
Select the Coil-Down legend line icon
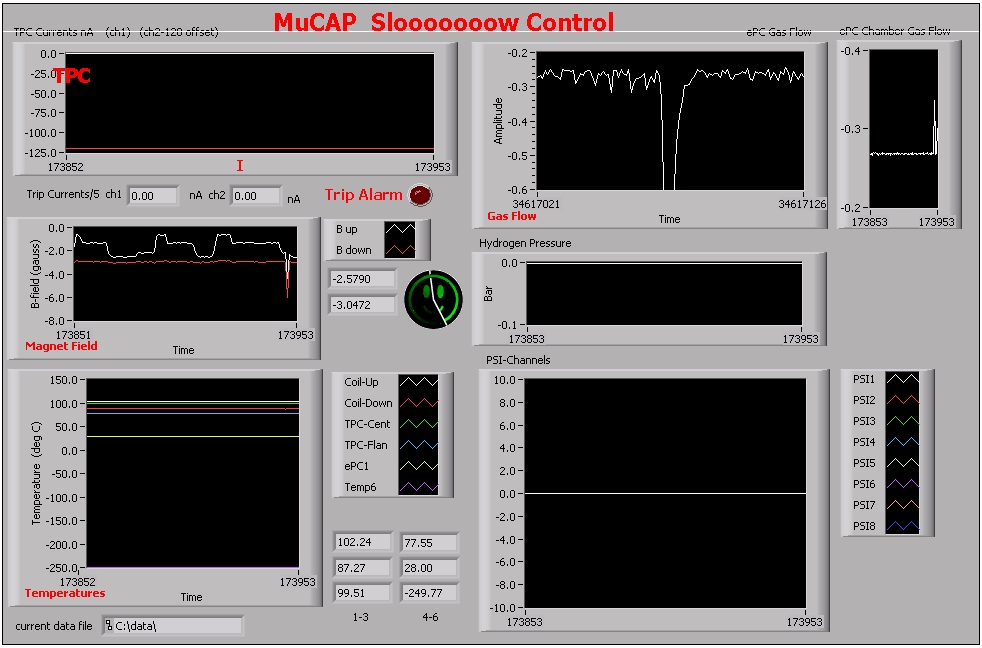[417, 403]
